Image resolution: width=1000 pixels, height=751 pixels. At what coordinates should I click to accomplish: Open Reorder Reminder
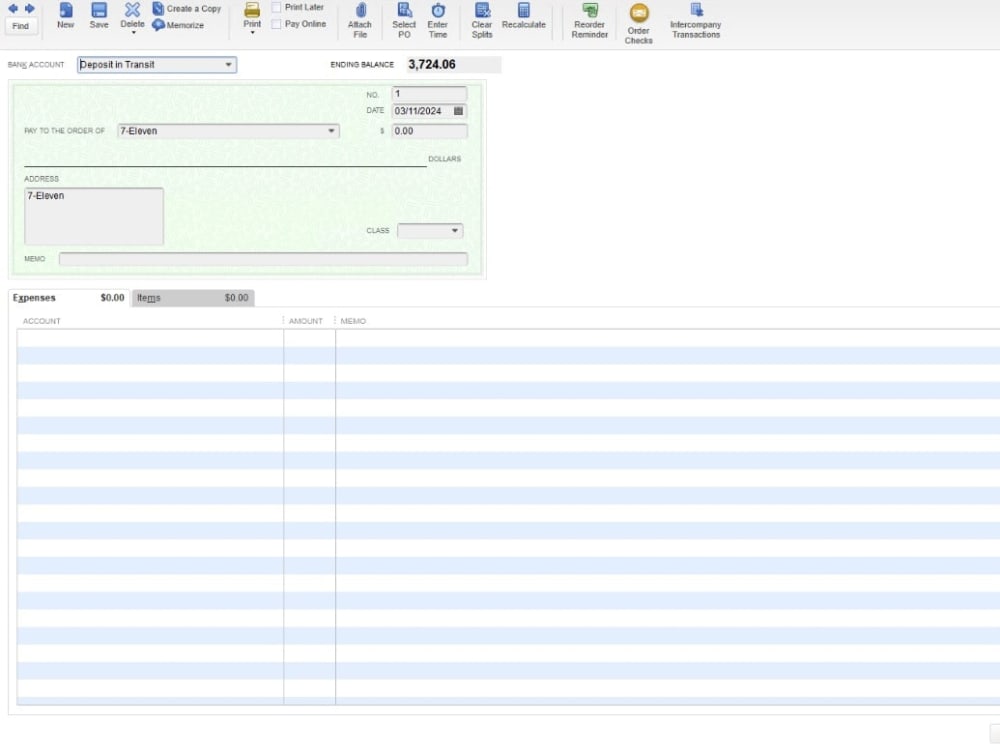(x=589, y=20)
